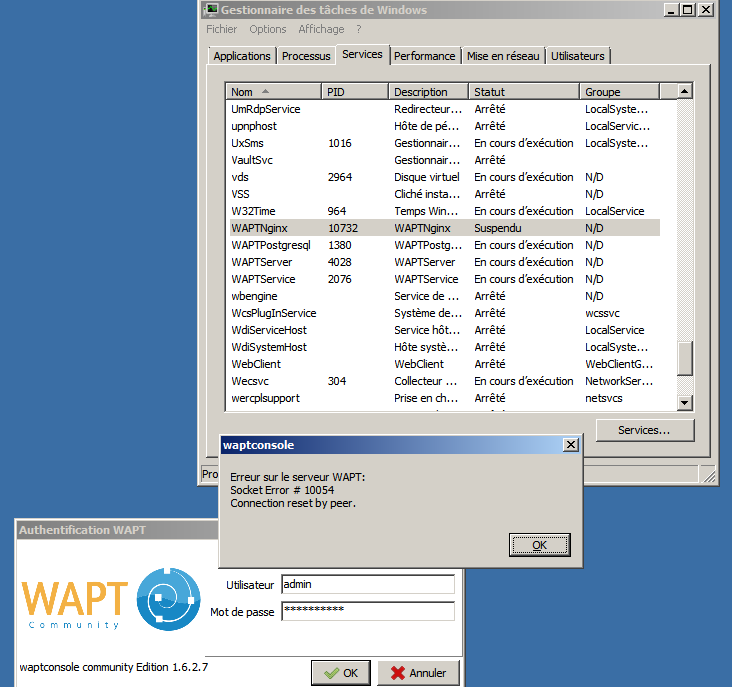Click the services list scrollbar thumb
Image resolution: width=732 pixels, height=687 pixels.
tap(684, 358)
